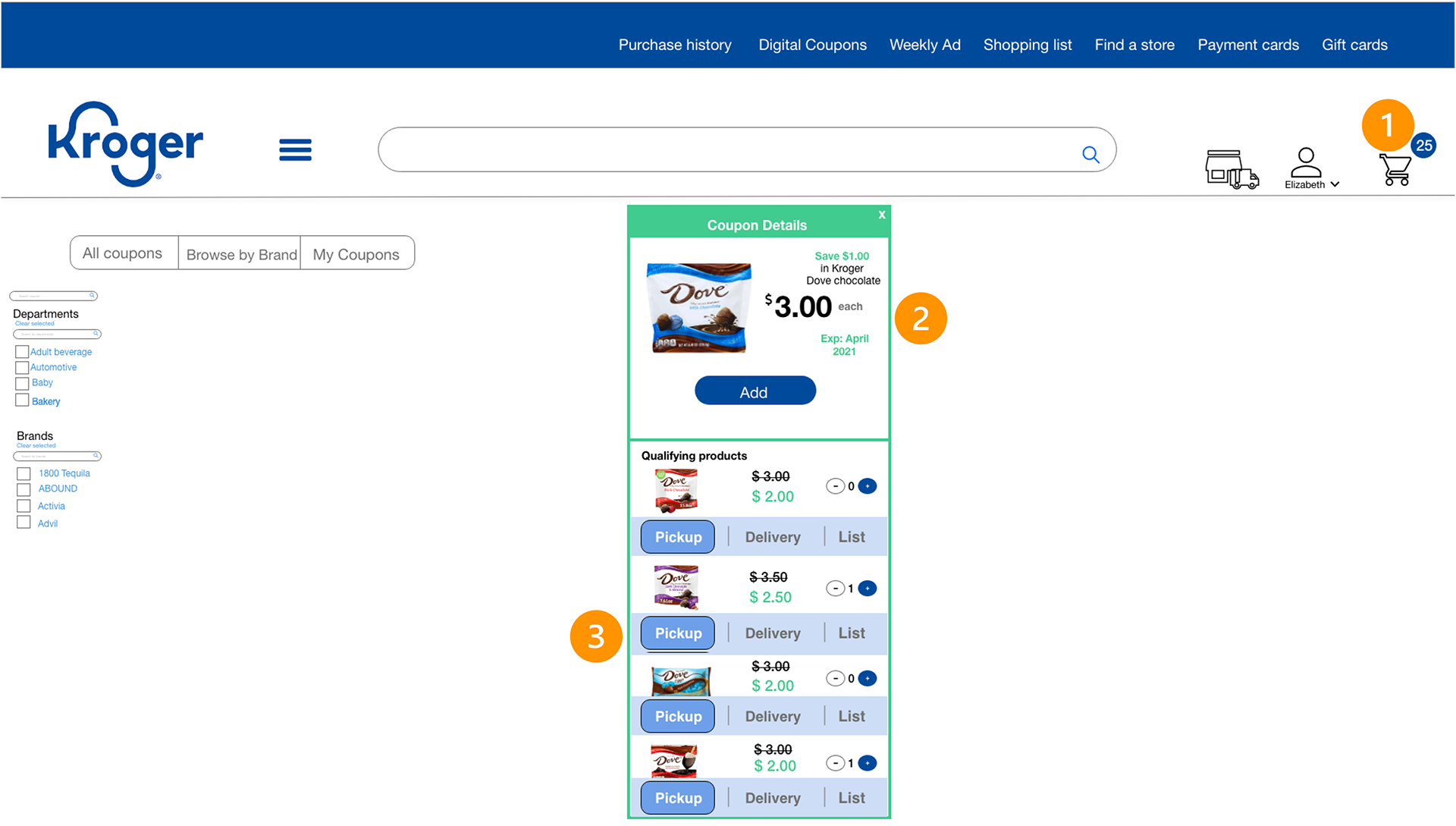Select List for third Dove product

pyautogui.click(x=852, y=717)
